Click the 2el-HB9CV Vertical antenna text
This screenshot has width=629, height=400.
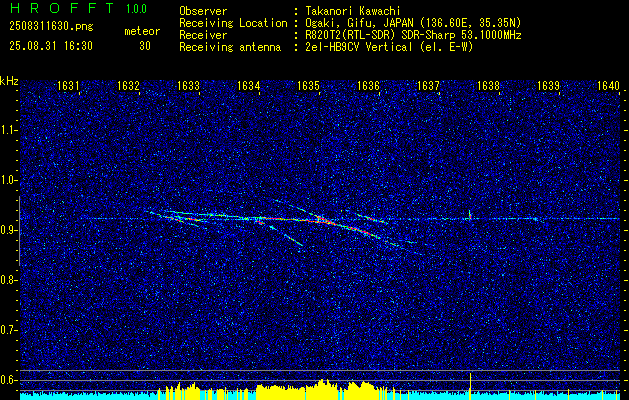pyautogui.click(x=390, y=47)
